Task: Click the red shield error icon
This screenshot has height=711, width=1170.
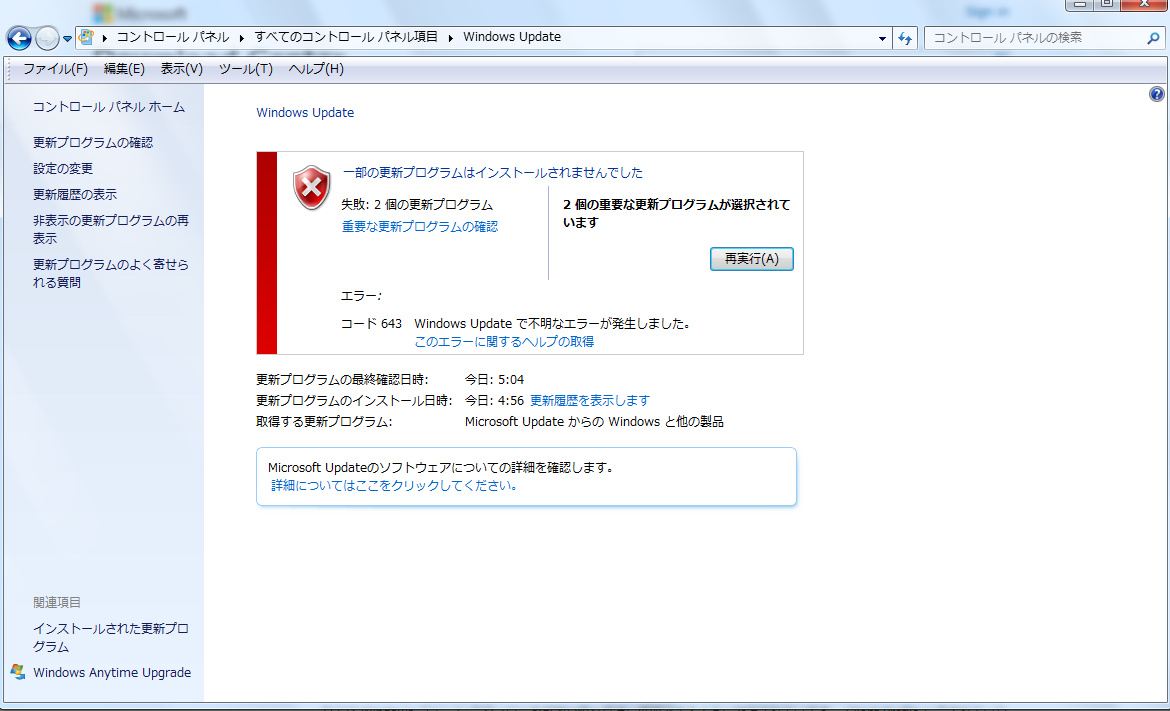Action: (311, 187)
